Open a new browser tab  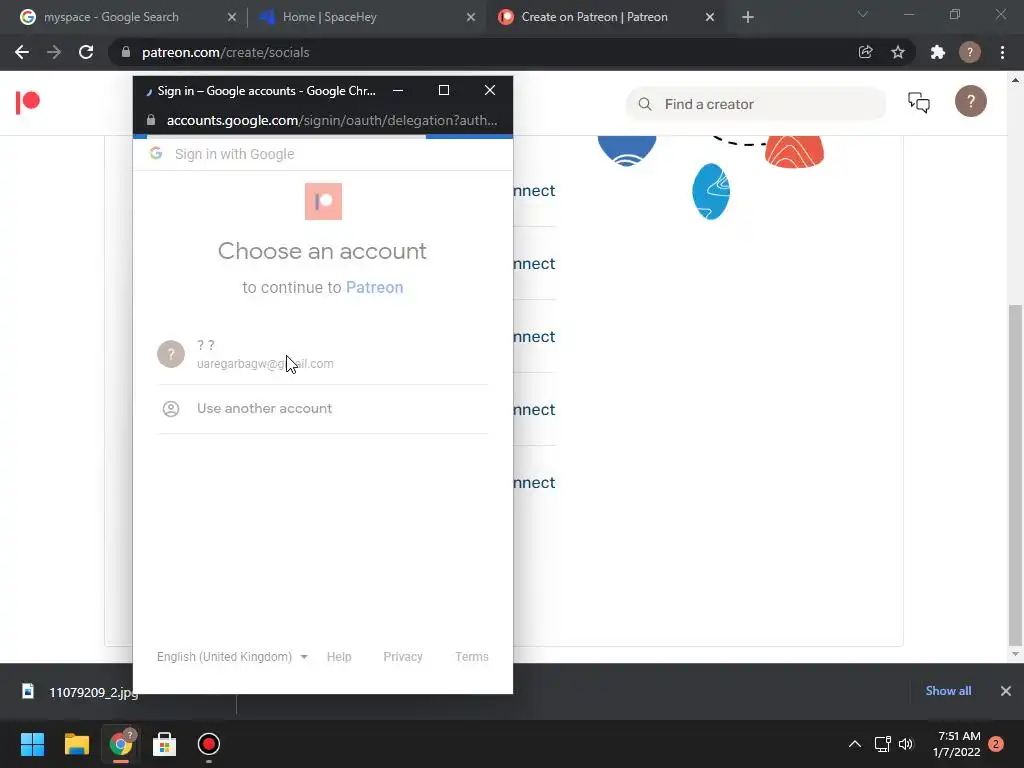[x=748, y=17]
